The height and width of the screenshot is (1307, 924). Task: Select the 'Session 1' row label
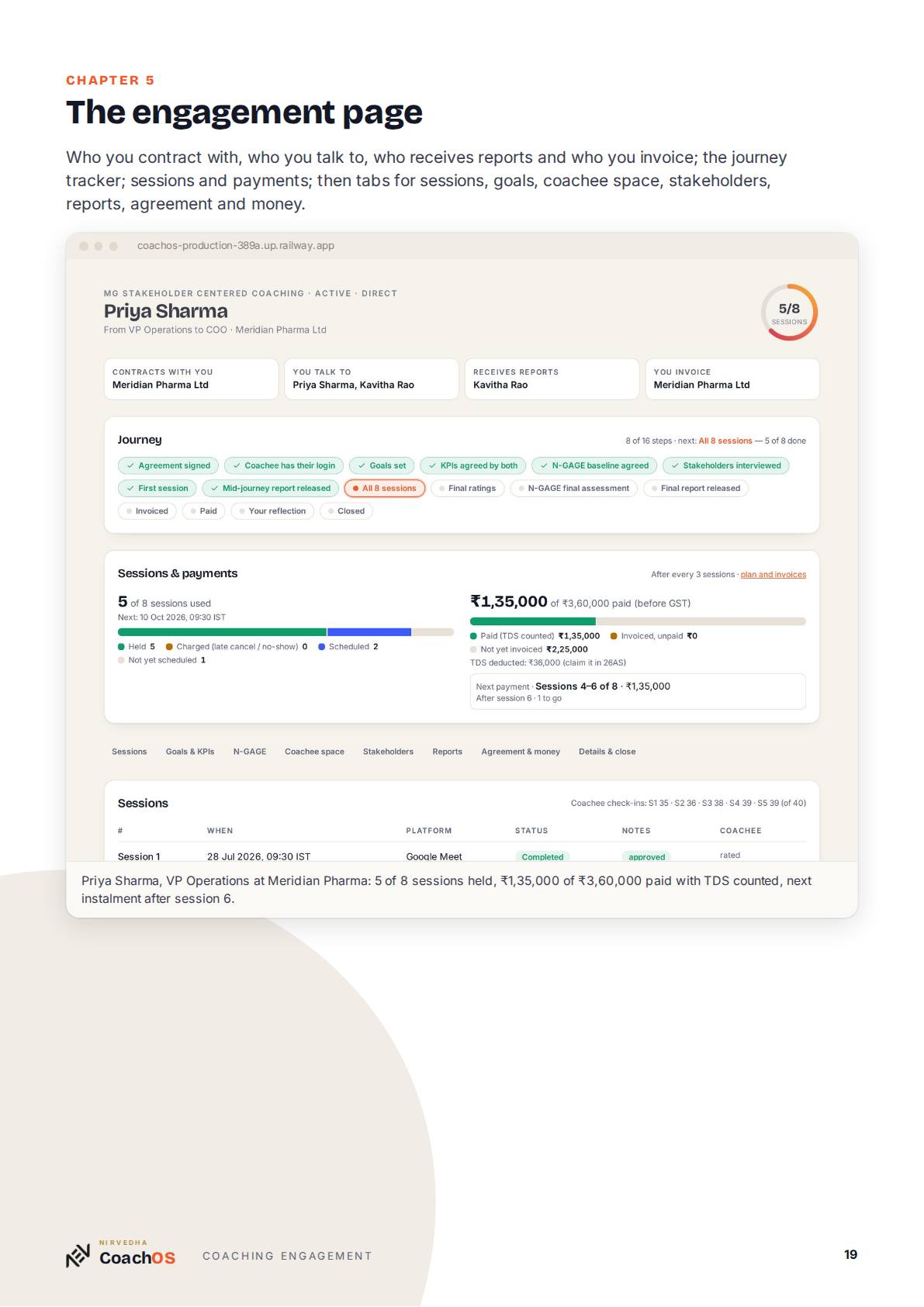pos(139,856)
